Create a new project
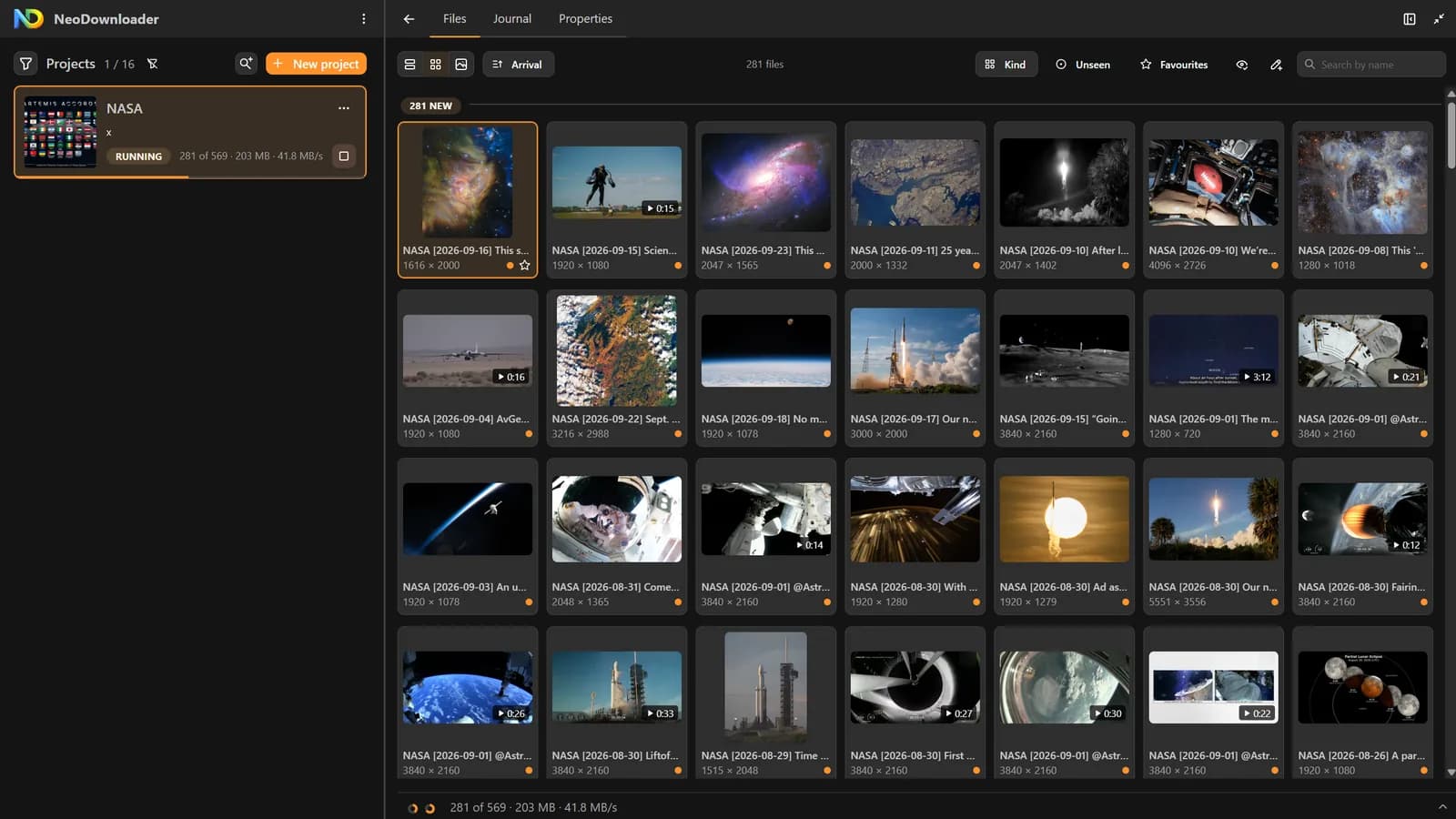This screenshot has width=1456, height=819. pos(316,64)
